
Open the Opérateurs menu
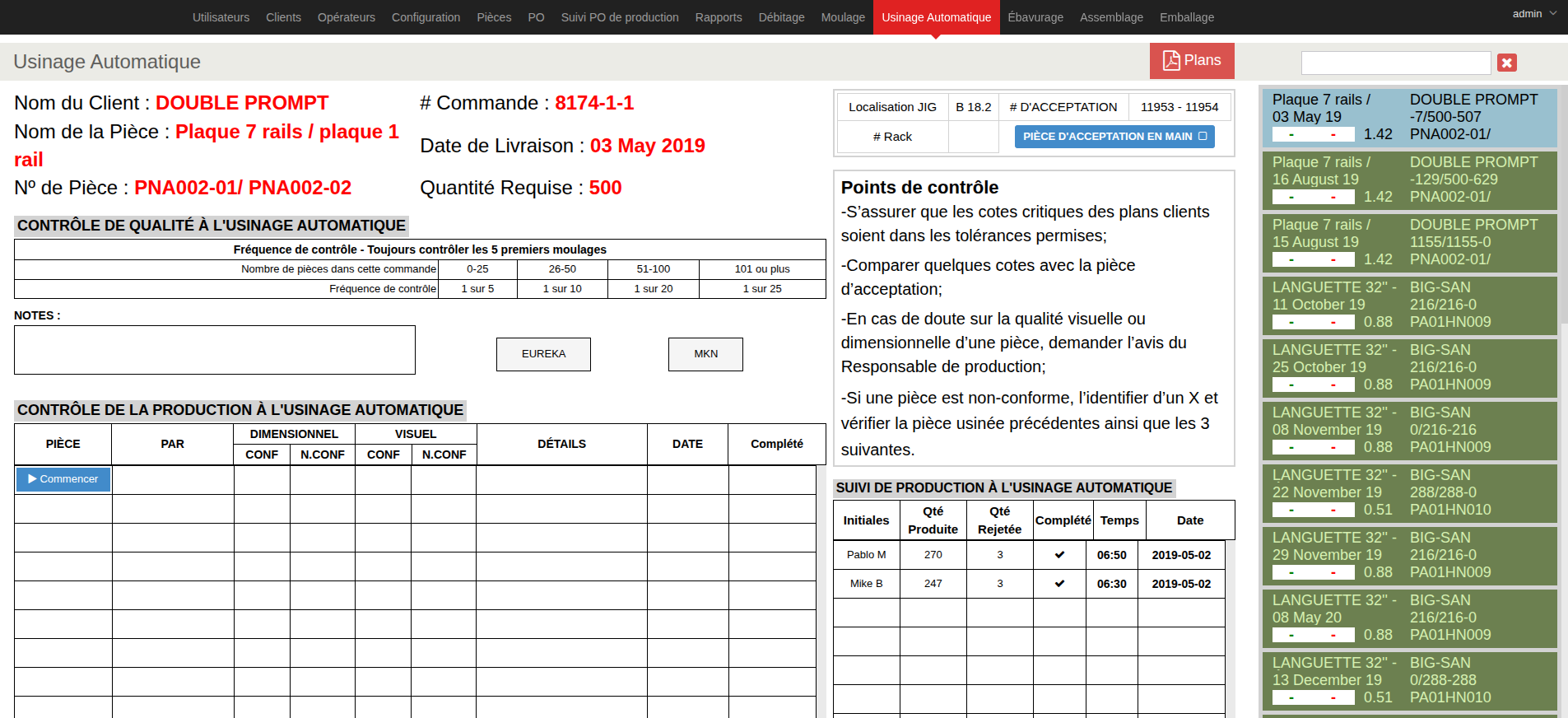point(347,17)
